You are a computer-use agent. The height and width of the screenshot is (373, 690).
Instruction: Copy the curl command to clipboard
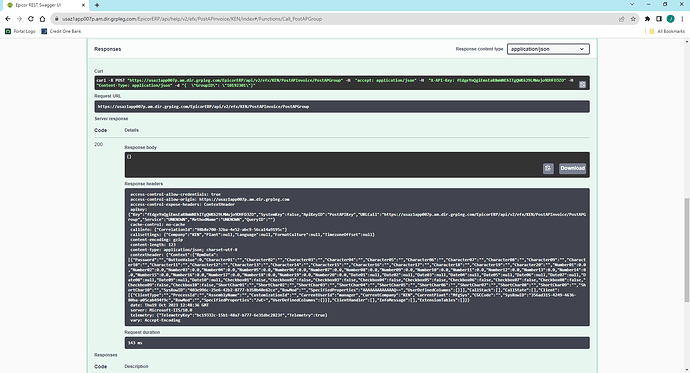click(x=582, y=84)
